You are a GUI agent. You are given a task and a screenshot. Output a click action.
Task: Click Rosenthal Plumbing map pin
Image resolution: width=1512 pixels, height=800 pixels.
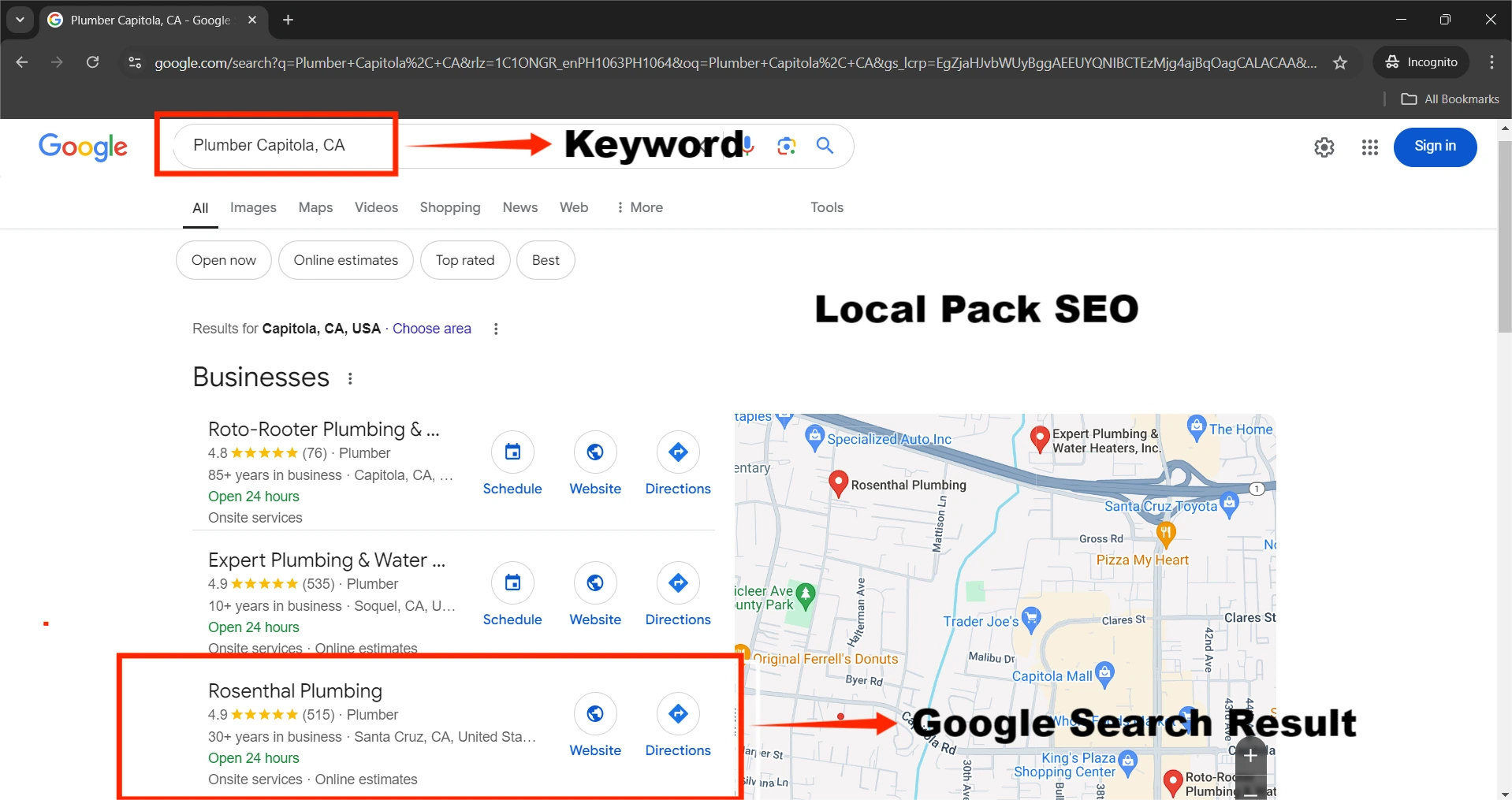point(838,483)
